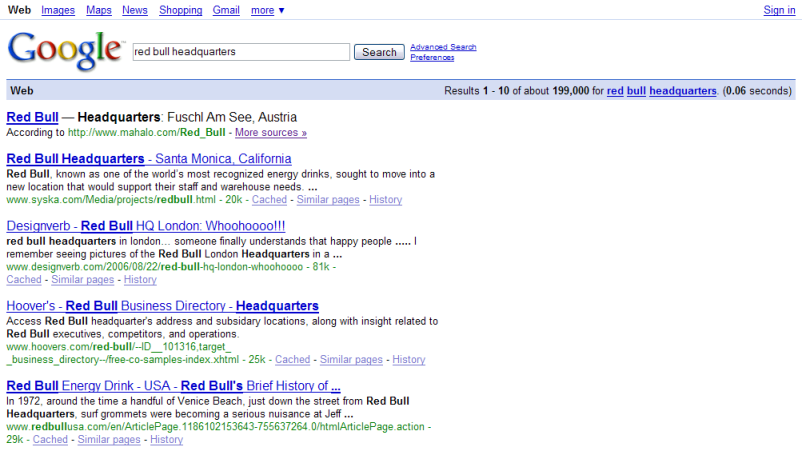802x459 pixels.
Task: Open 'Red Bull Energy Drink - USA' result
Action: click(x=173, y=385)
